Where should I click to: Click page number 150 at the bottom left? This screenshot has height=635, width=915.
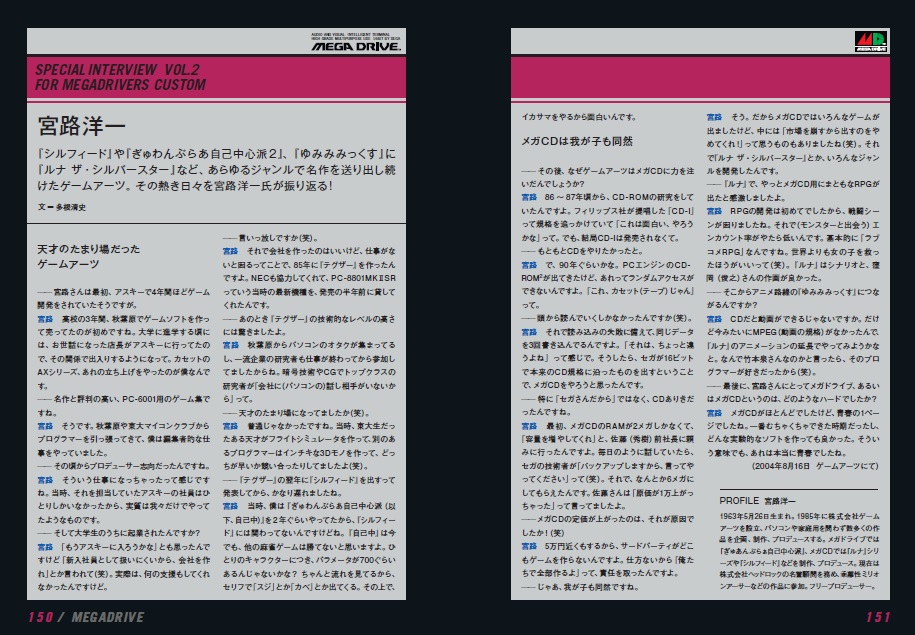click(41, 617)
